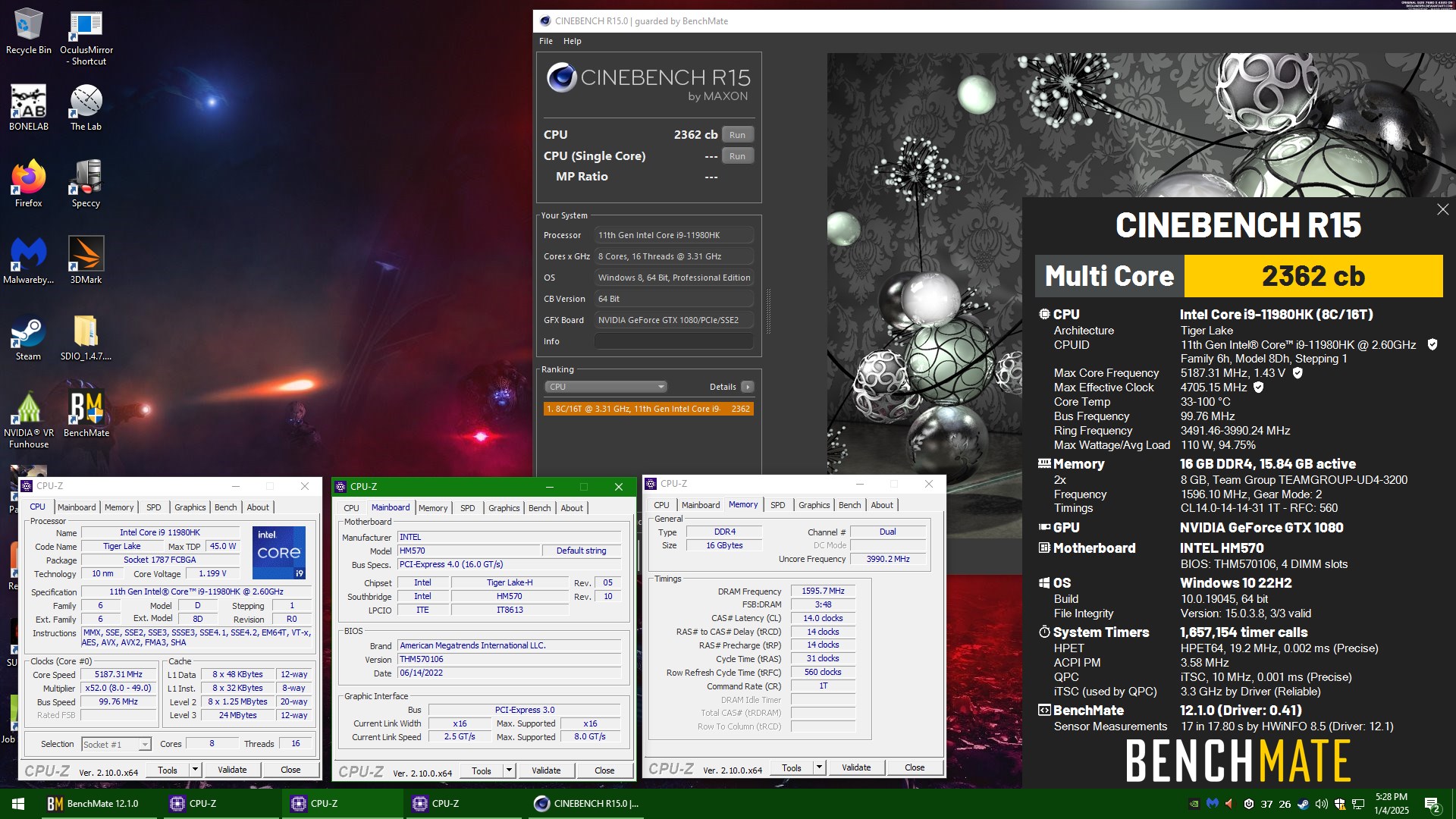The image size is (1456, 819).
Task: Click the Steam tray icon
Action: 1303,804
